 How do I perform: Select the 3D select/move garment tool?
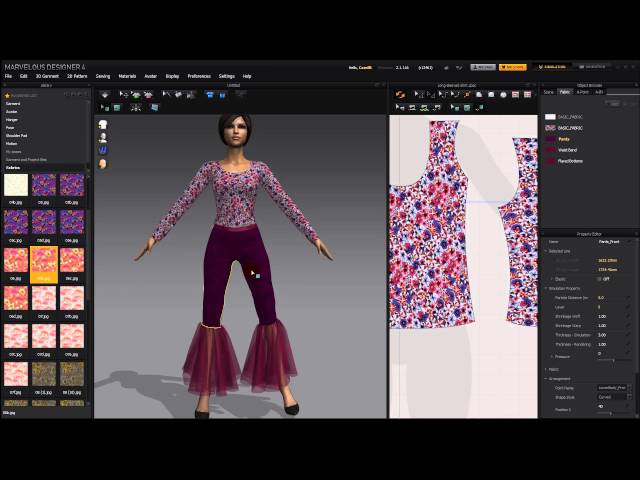122,95
